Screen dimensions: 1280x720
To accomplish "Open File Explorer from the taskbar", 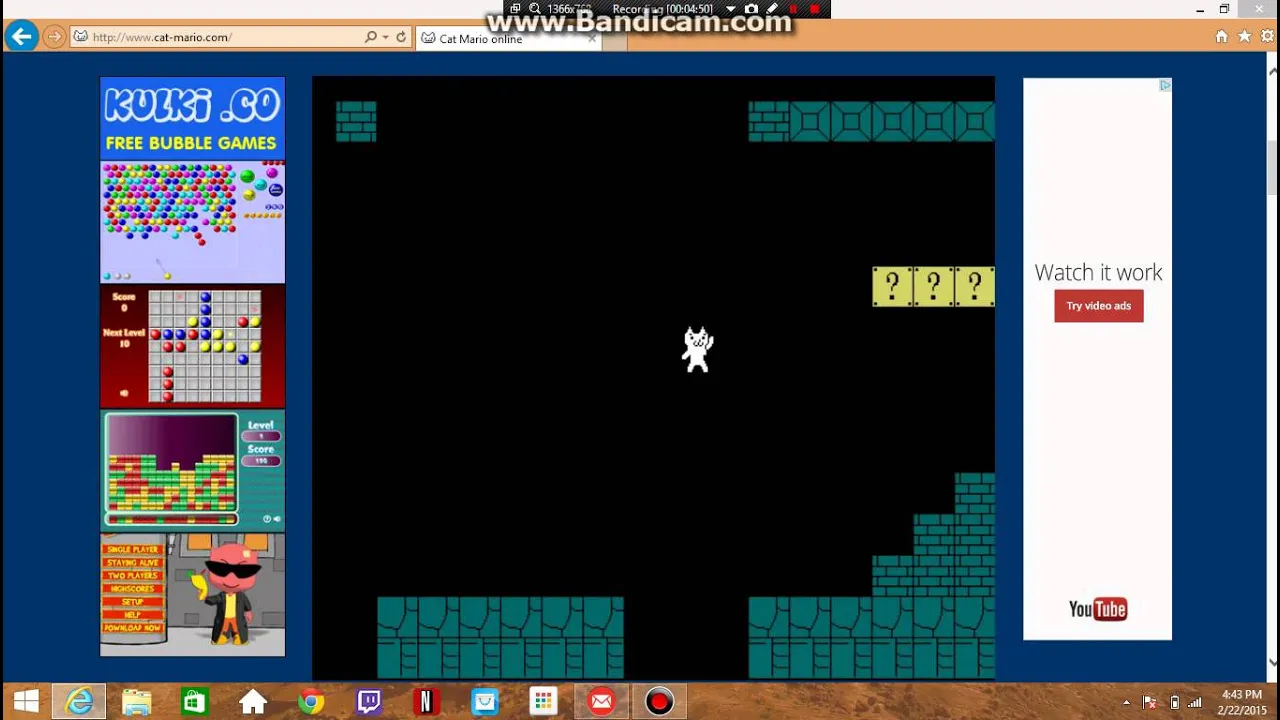I will pyautogui.click(x=137, y=702).
